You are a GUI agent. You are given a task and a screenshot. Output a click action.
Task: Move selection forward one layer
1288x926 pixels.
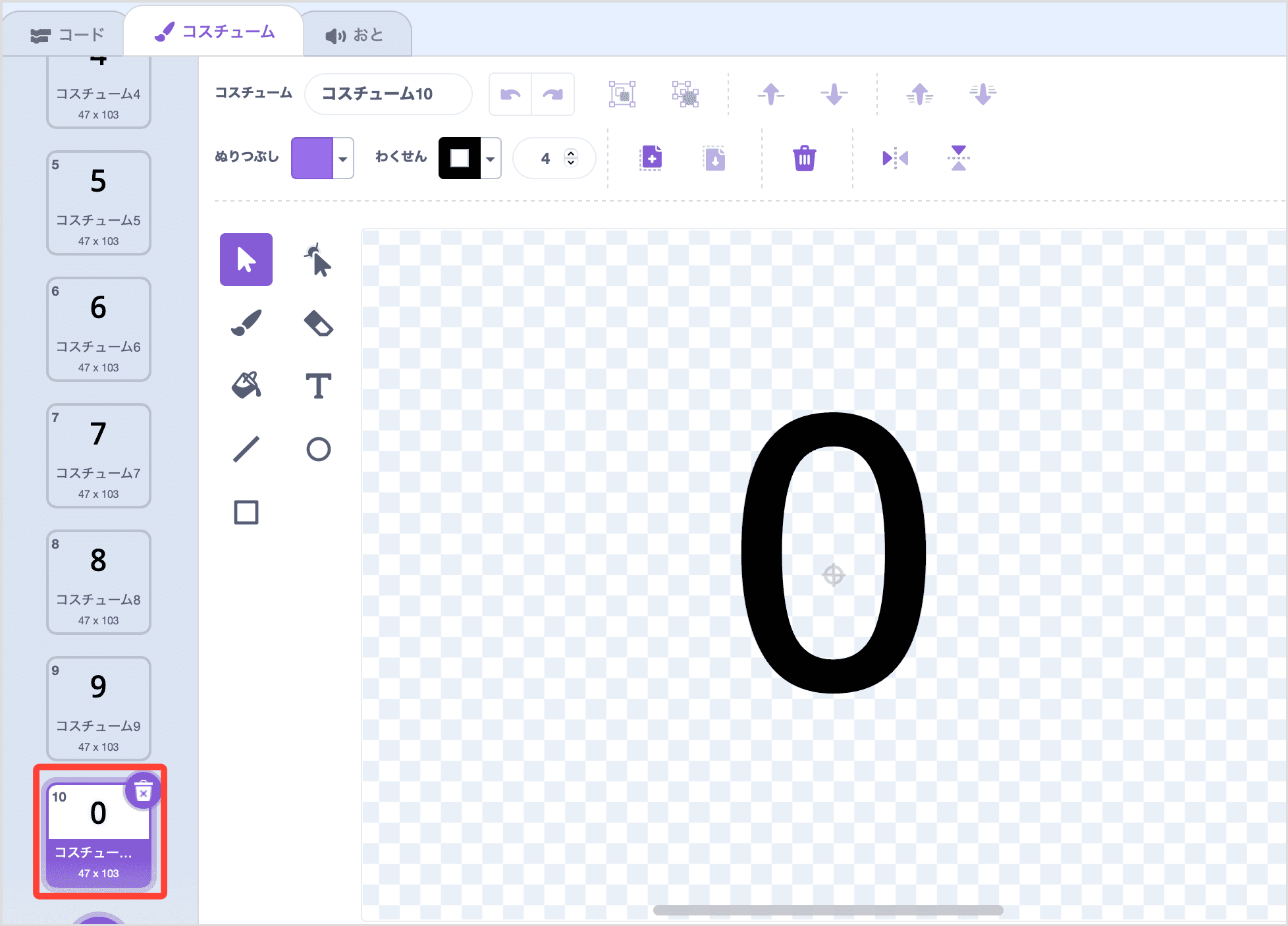click(771, 94)
